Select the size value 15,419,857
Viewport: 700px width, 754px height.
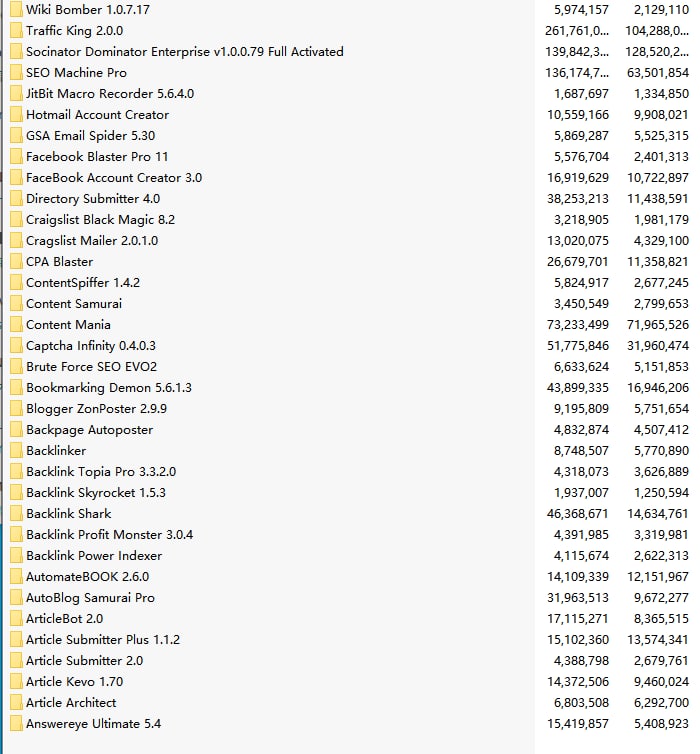tap(578, 724)
